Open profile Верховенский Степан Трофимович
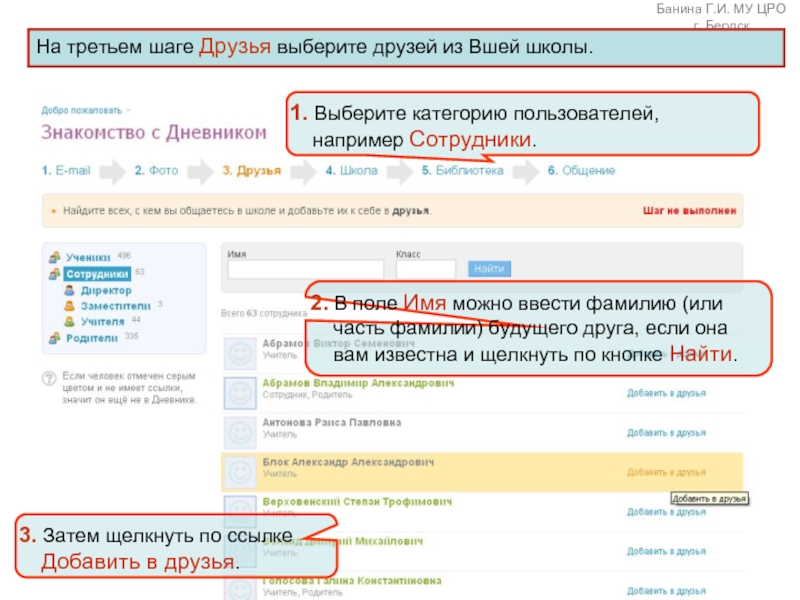800x600 pixels. tap(357, 502)
